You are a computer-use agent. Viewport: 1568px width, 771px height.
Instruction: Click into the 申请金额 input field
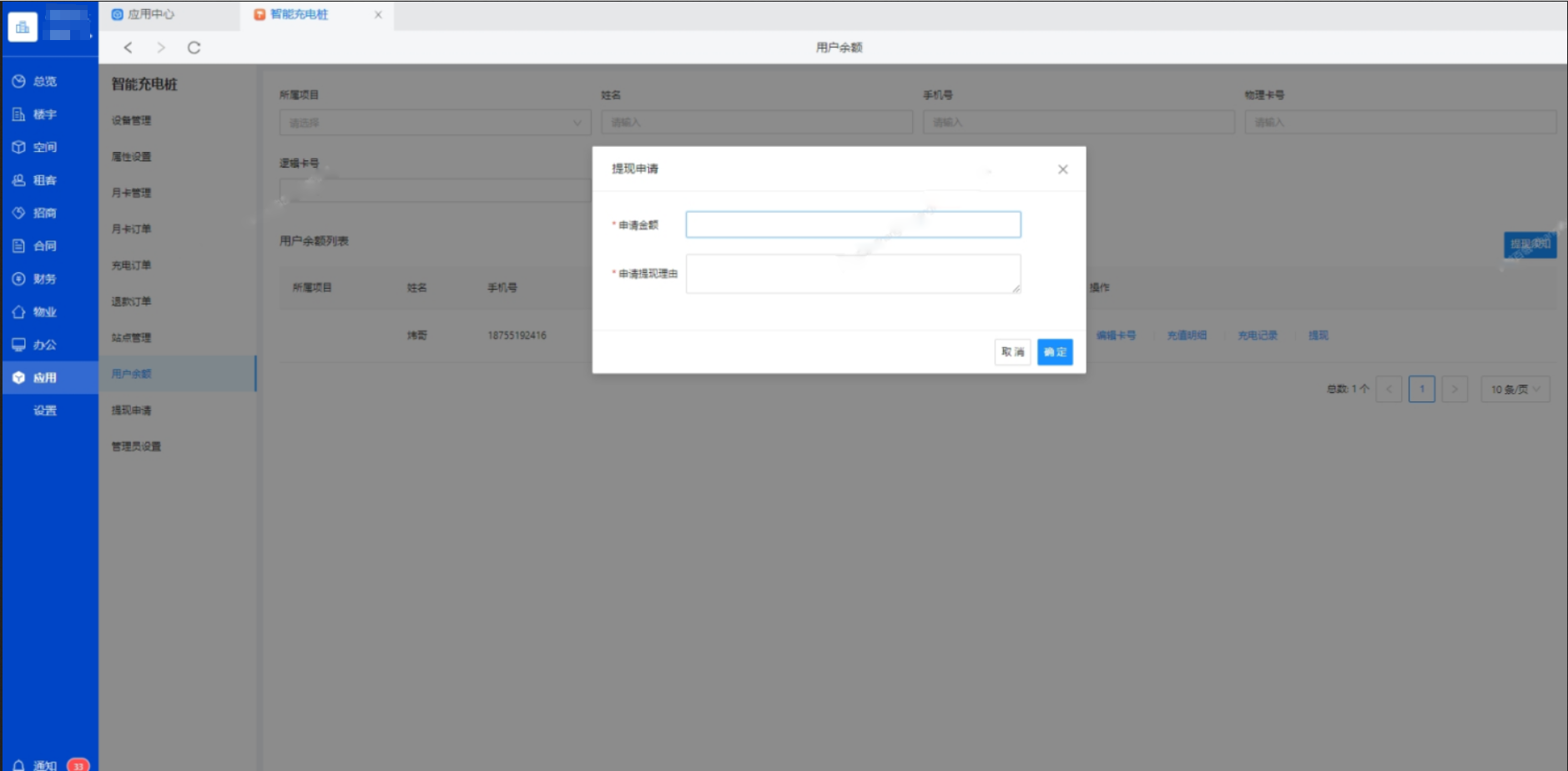pyautogui.click(x=853, y=224)
